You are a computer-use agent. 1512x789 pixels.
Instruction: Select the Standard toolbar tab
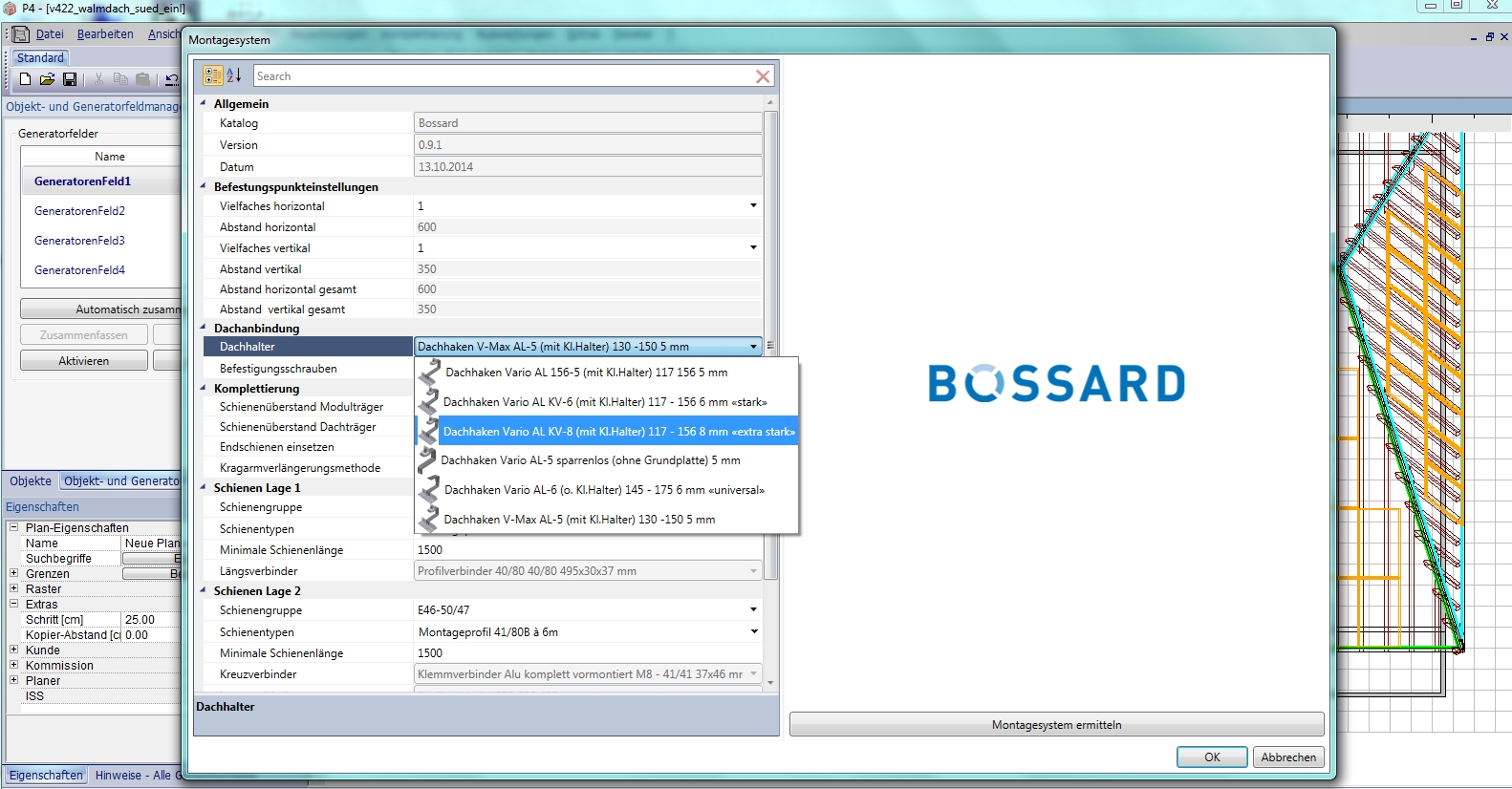(x=40, y=58)
